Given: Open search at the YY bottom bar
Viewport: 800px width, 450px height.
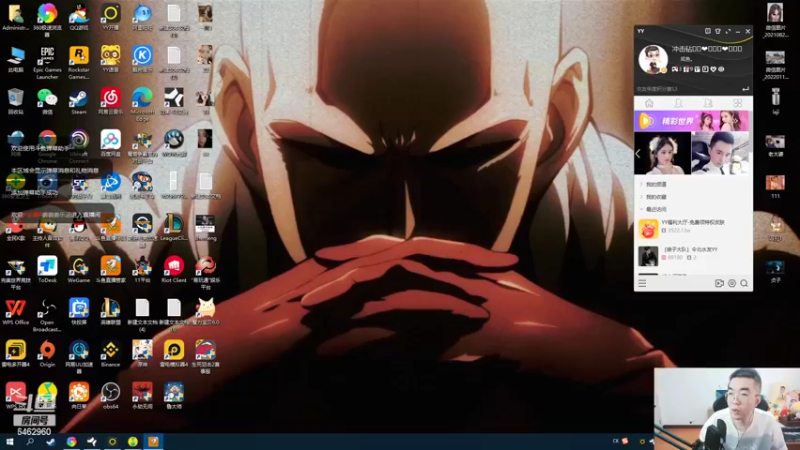Looking at the screenshot, I should [744, 283].
